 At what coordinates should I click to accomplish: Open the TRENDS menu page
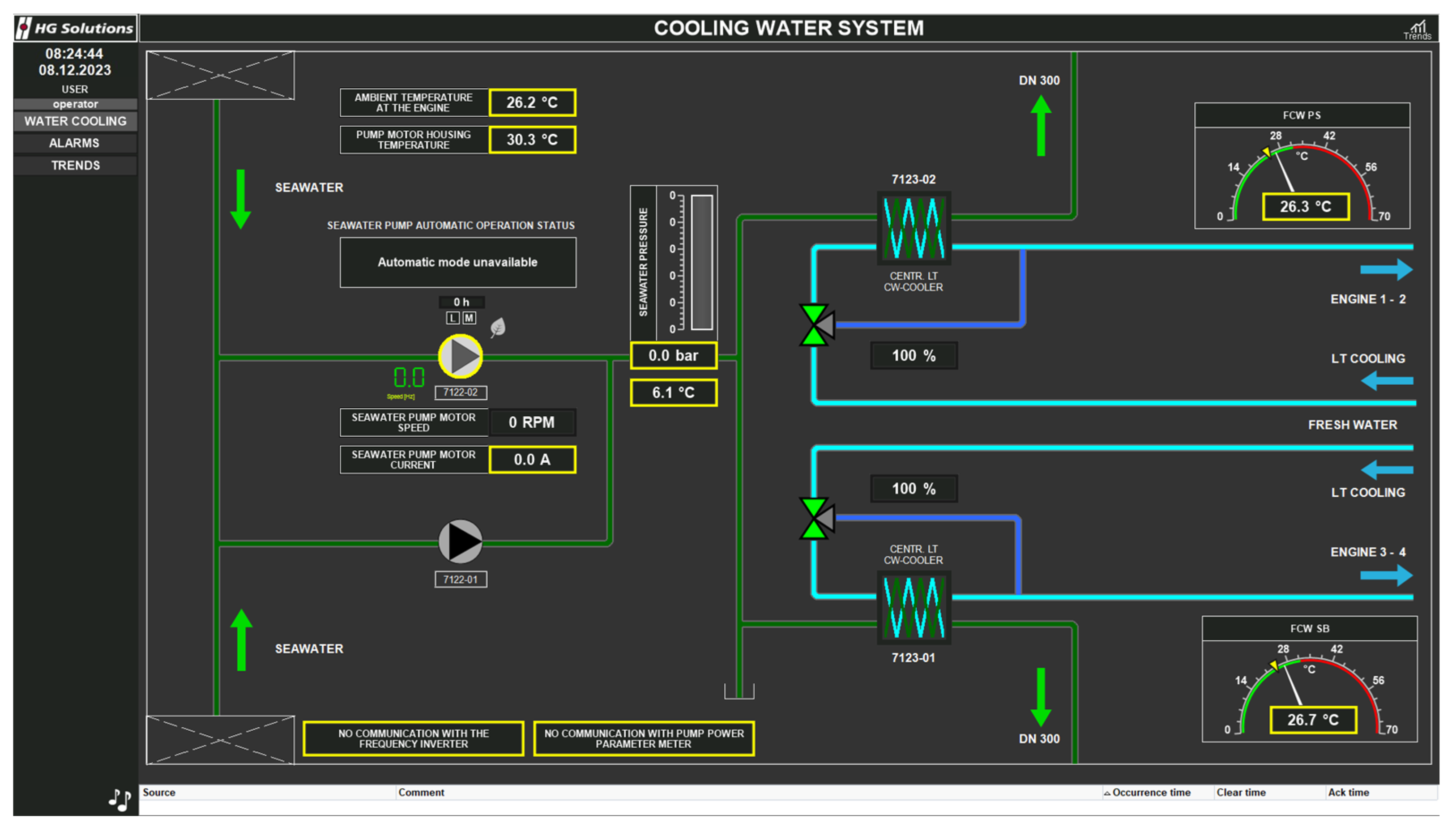[x=75, y=166]
